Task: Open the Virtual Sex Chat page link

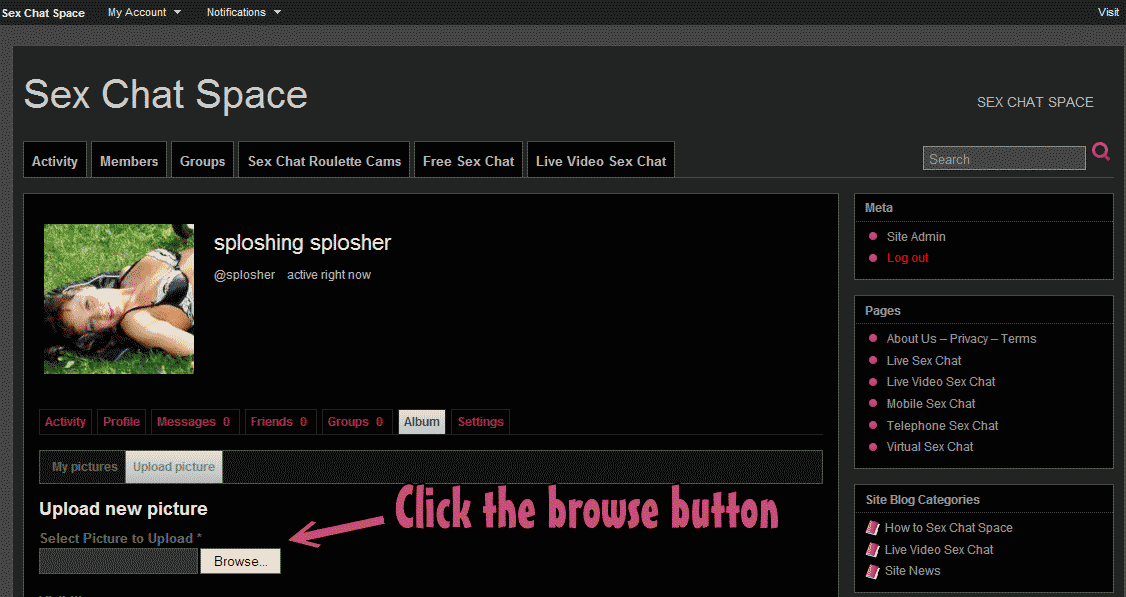Action: pos(929,446)
